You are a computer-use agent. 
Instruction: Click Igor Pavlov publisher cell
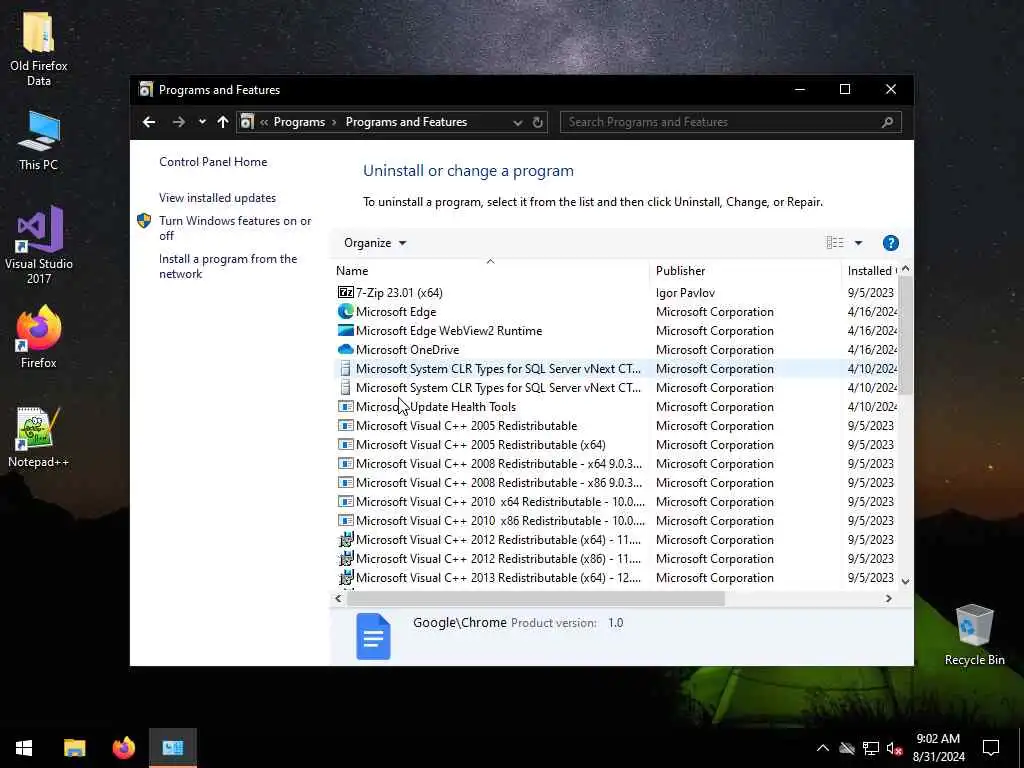click(x=685, y=293)
